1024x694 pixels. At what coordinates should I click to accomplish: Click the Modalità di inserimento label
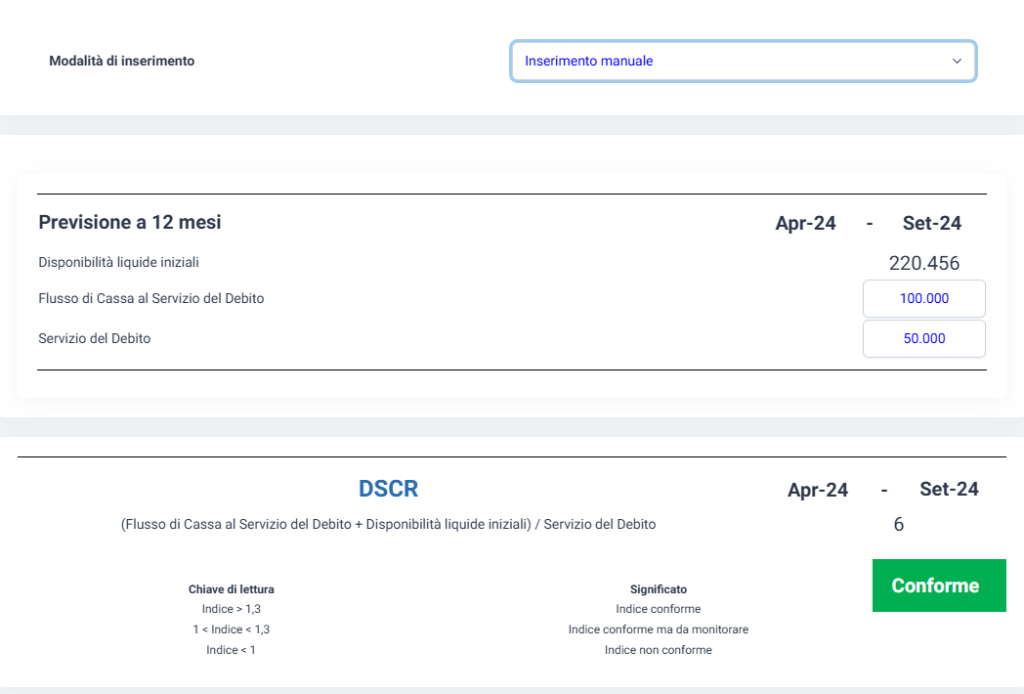coord(122,61)
